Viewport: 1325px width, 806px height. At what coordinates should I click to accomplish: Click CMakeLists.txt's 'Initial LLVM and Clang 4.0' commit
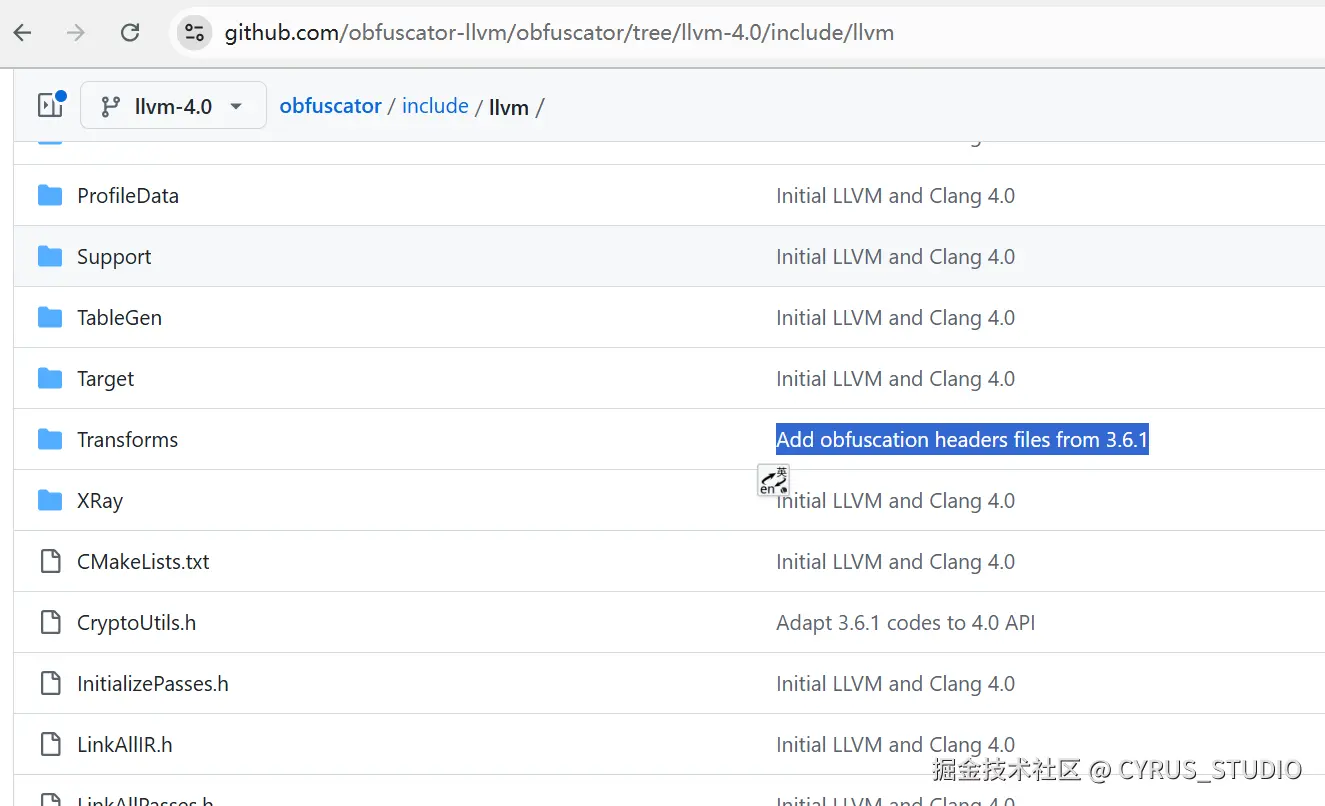click(x=895, y=562)
